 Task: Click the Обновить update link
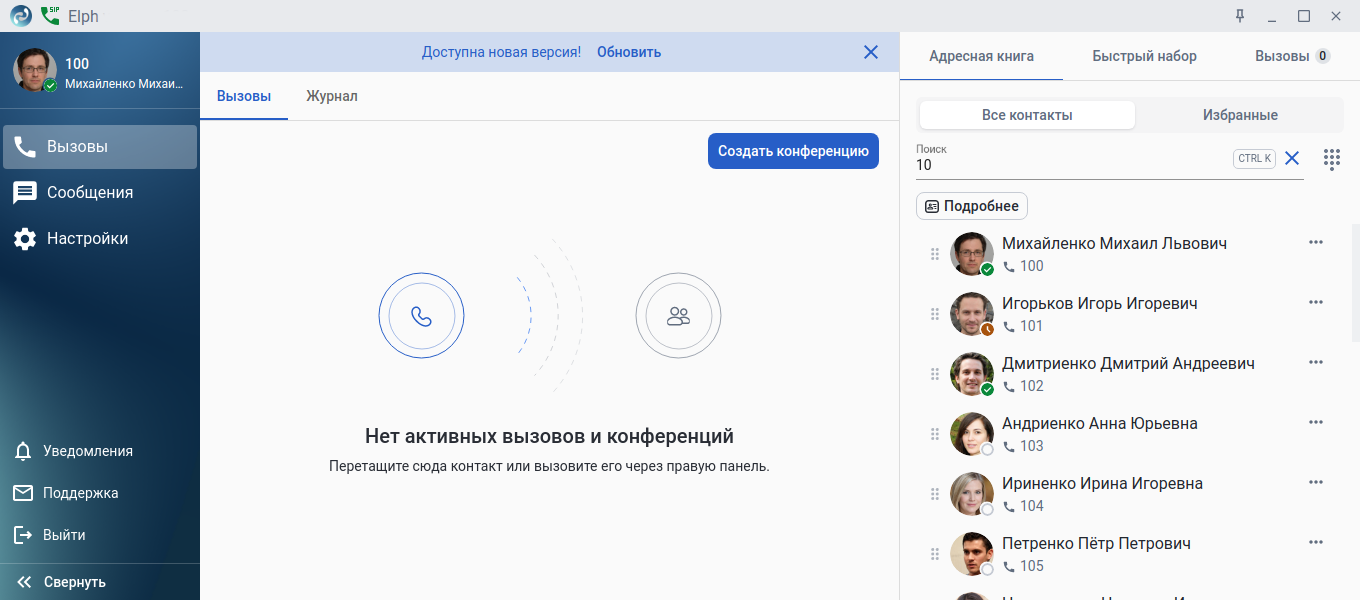pos(629,52)
